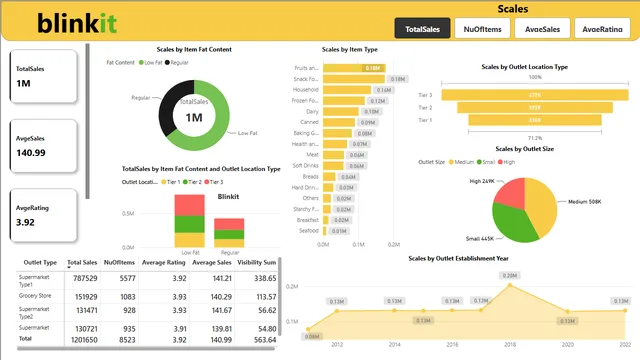Select the 2018 peak point 0.20M
640x360 pixels.
(510, 285)
